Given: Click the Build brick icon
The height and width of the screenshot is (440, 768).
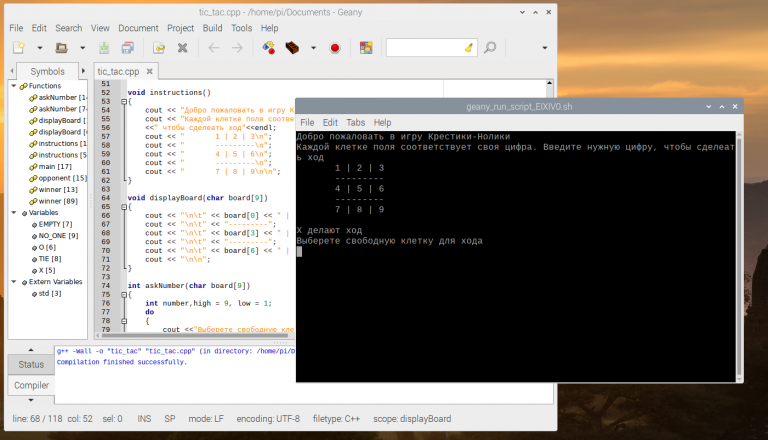Looking at the screenshot, I should coord(292,48).
